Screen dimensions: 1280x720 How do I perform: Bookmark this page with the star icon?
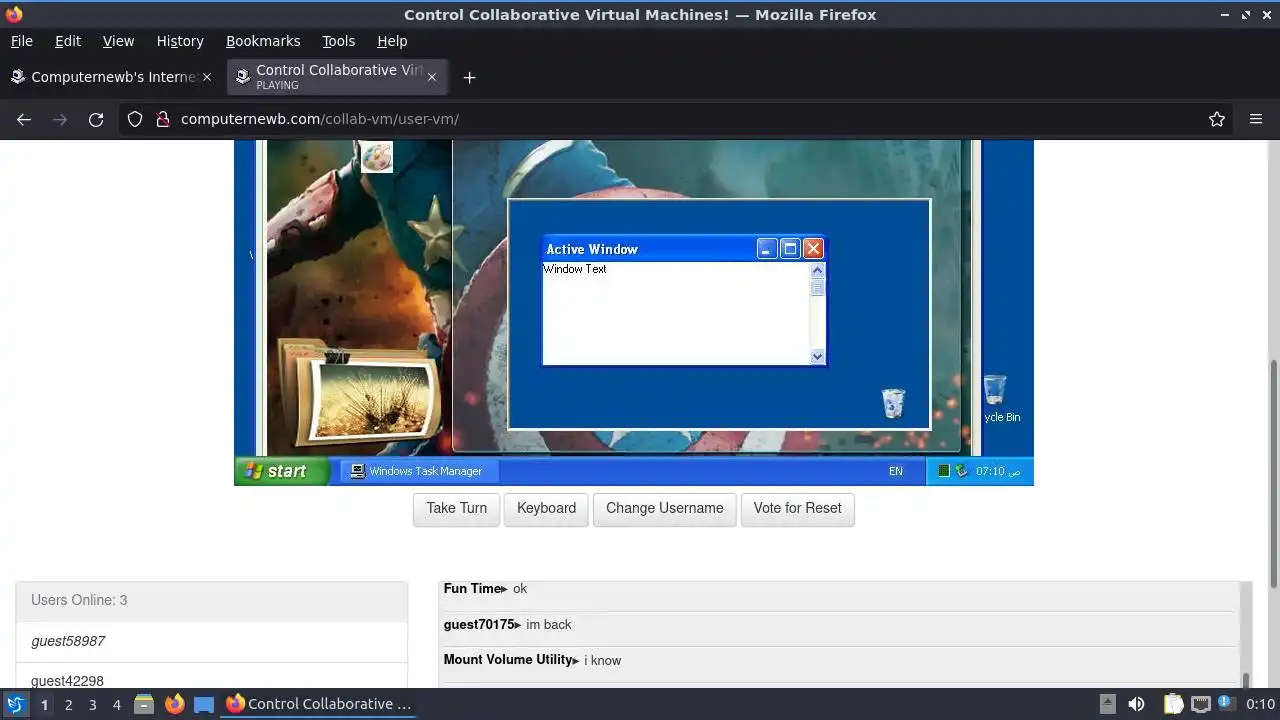[x=1217, y=119]
